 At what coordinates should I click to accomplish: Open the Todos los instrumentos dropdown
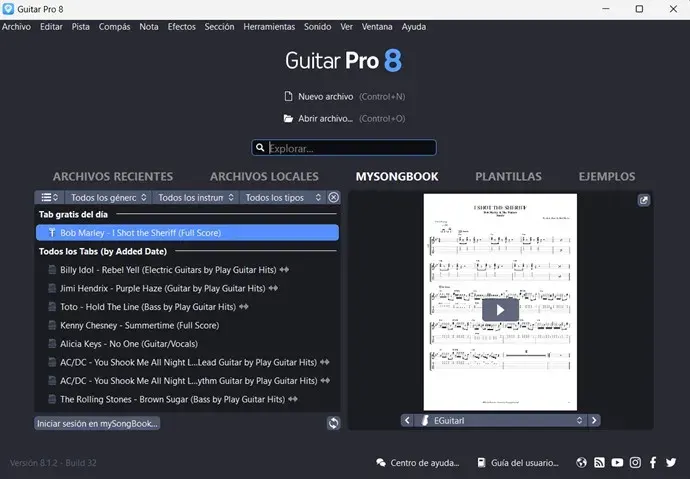pyautogui.click(x=196, y=197)
